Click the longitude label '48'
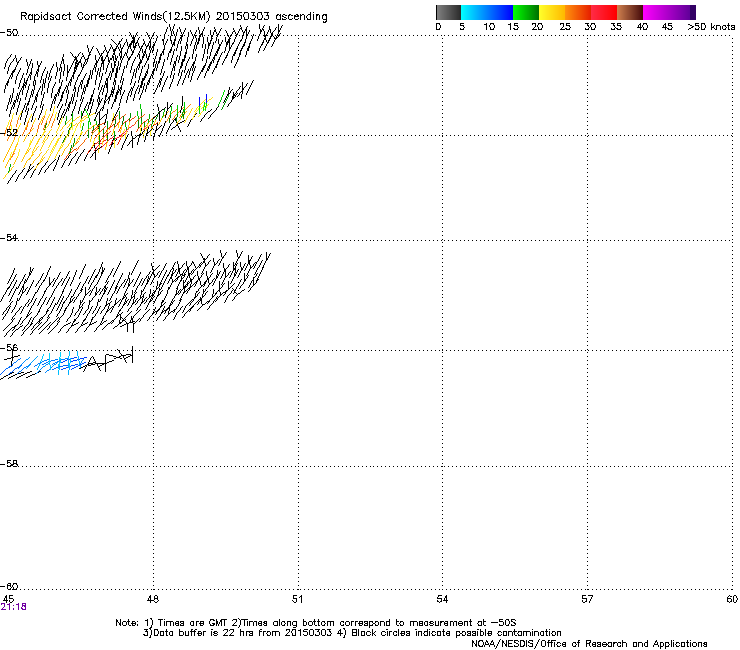This screenshot has height=650, width=740. tap(153, 599)
